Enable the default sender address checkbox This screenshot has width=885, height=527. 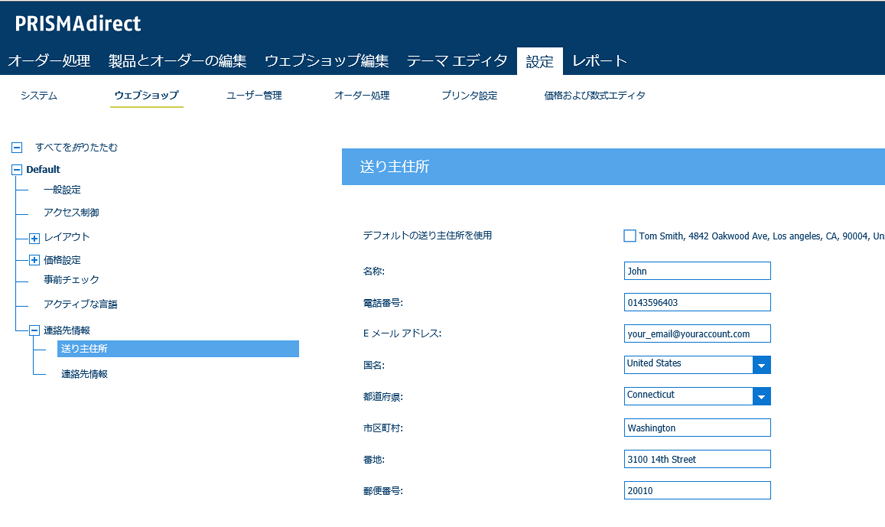629,236
